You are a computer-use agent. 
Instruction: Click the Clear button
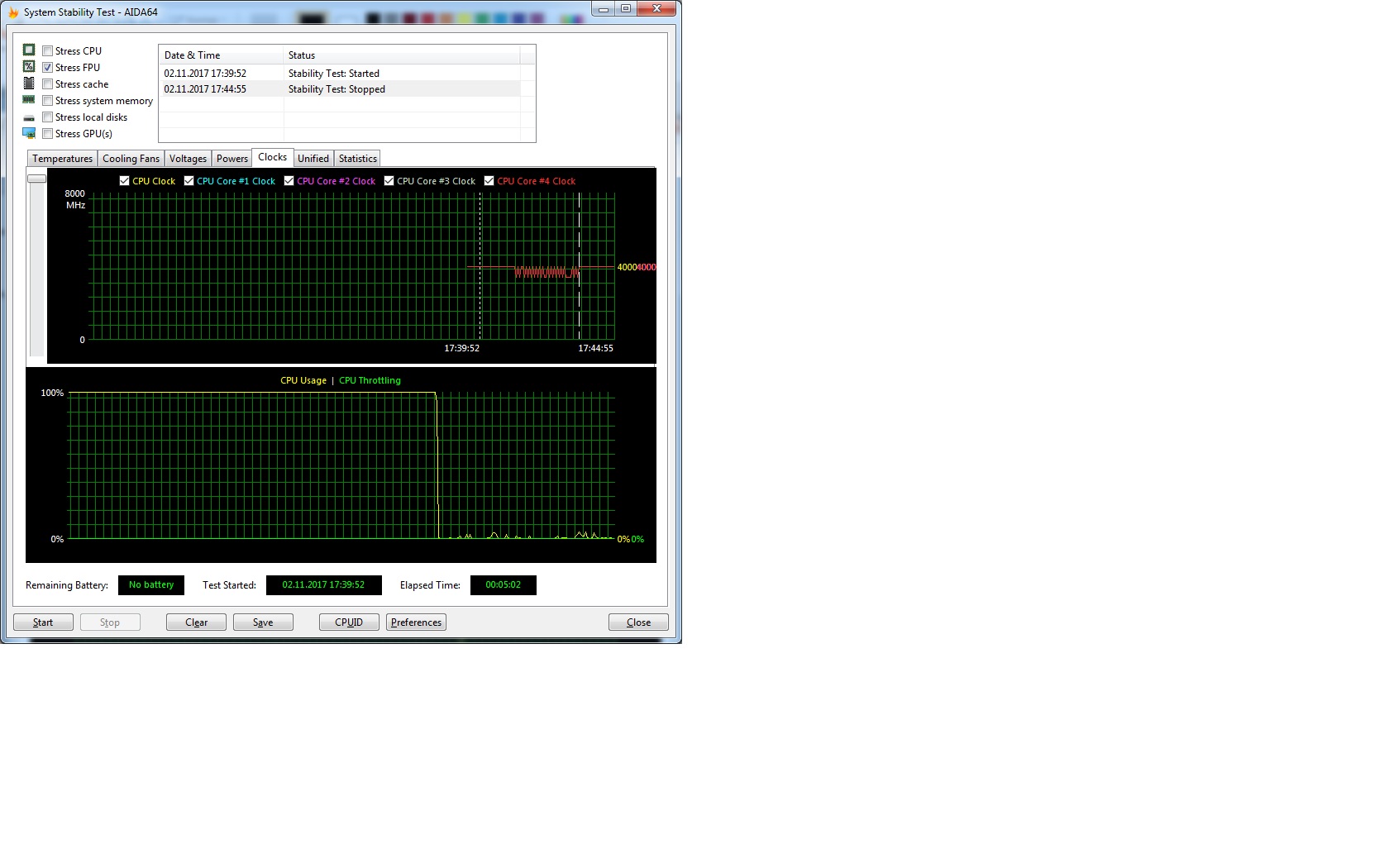pyautogui.click(x=196, y=622)
